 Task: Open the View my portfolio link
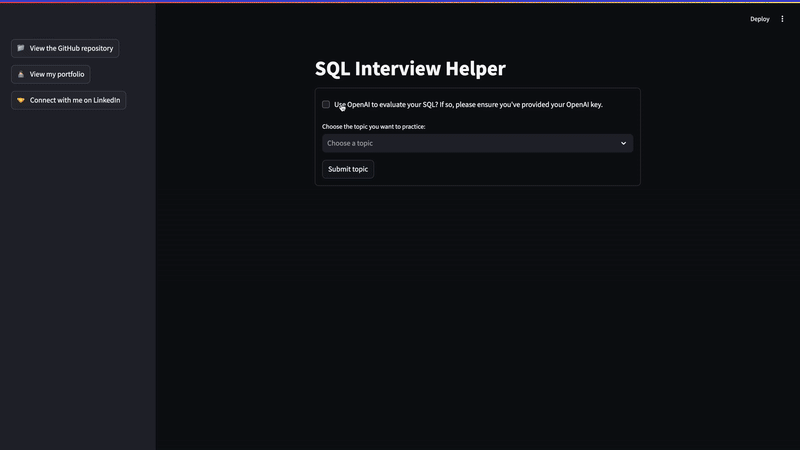click(x=57, y=74)
